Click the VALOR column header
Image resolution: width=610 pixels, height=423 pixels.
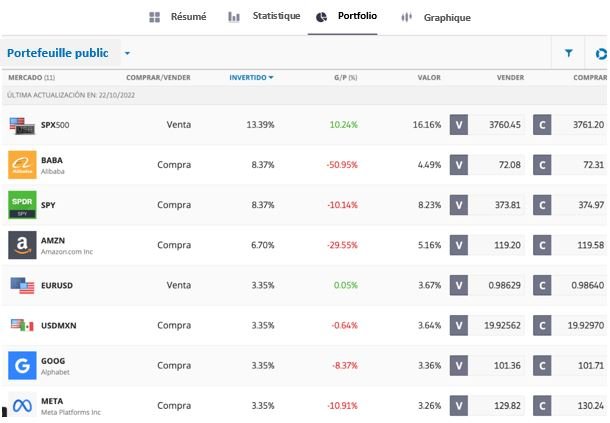tap(429, 77)
